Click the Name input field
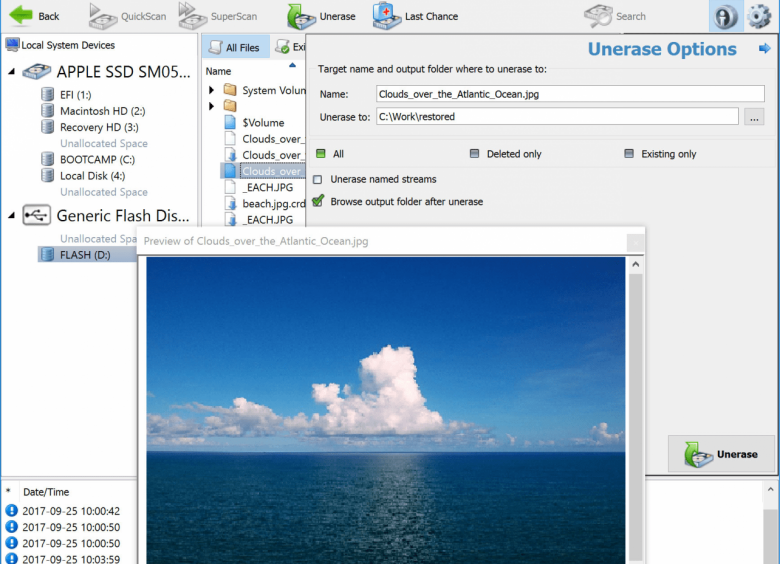The width and height of the screenshot is (780, 564). pyautogui.click(x=570, y=94)
